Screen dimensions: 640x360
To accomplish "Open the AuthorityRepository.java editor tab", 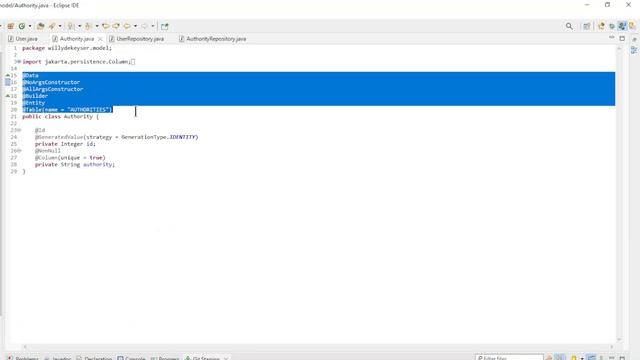I will click(x=213, y=39).
